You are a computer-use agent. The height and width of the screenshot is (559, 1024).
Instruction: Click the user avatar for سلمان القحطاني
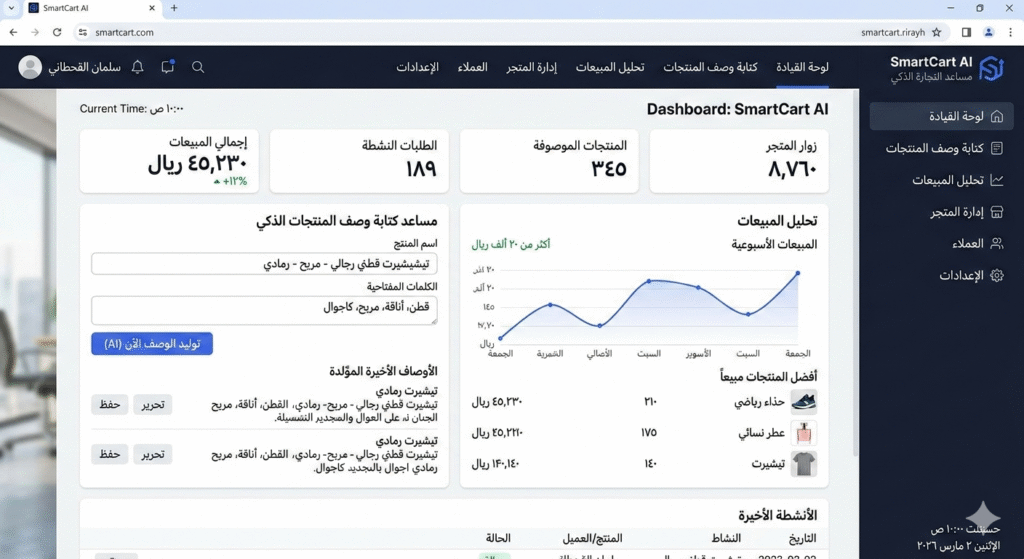[30, 67]
